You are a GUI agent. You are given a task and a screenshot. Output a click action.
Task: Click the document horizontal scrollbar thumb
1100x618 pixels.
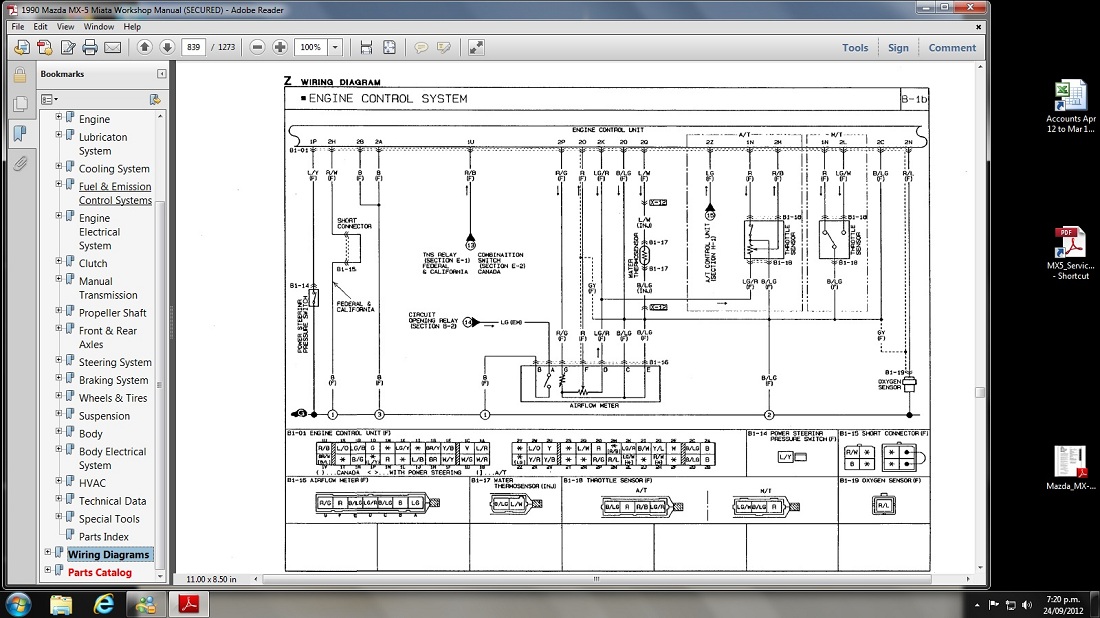[596, 579]
